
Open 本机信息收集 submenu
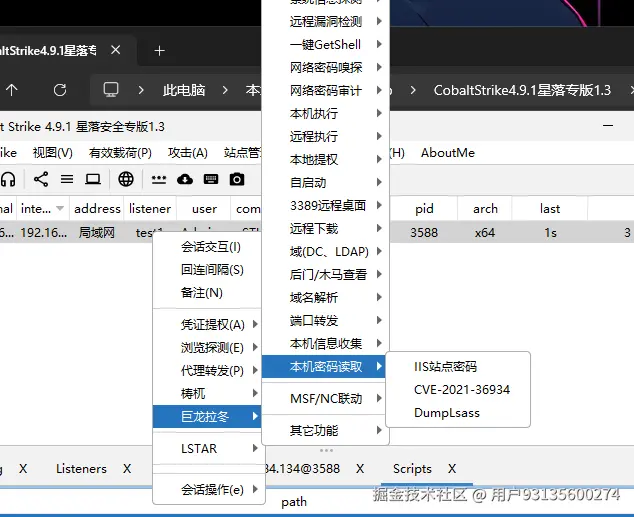pos(325,344)
